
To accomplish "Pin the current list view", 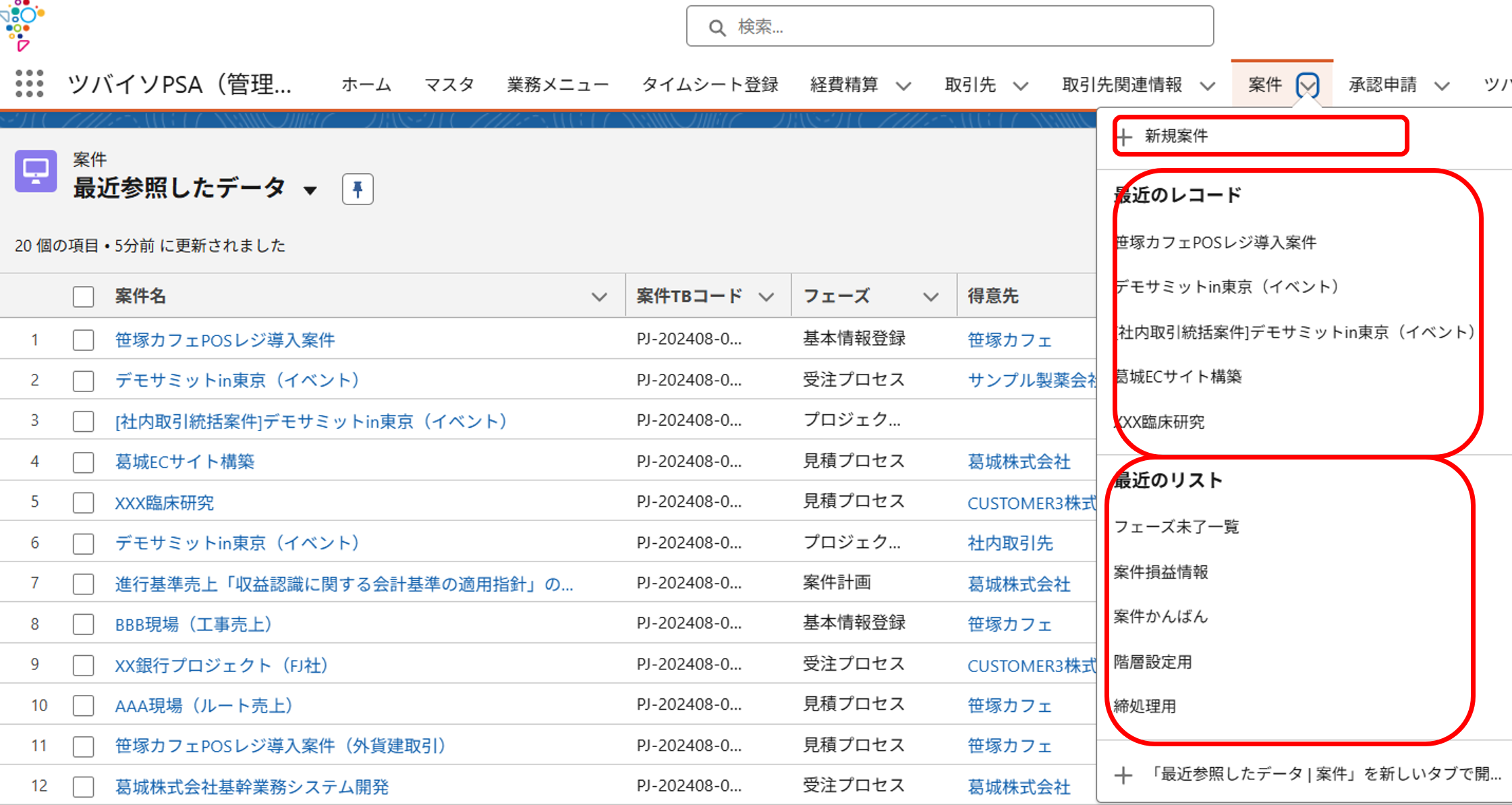I will [x=358, y=189].
